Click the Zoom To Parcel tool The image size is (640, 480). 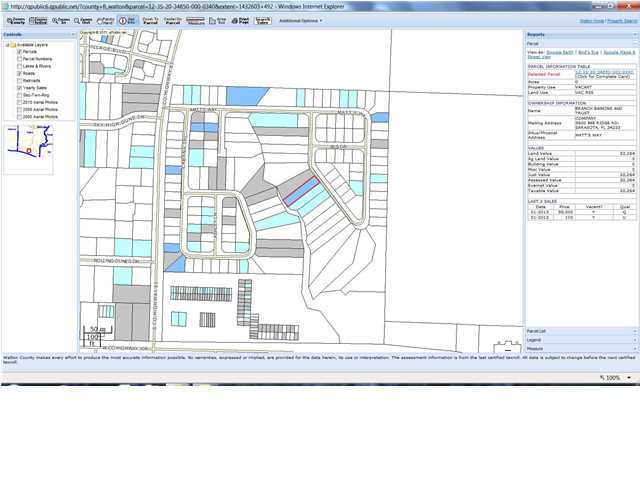150,20
